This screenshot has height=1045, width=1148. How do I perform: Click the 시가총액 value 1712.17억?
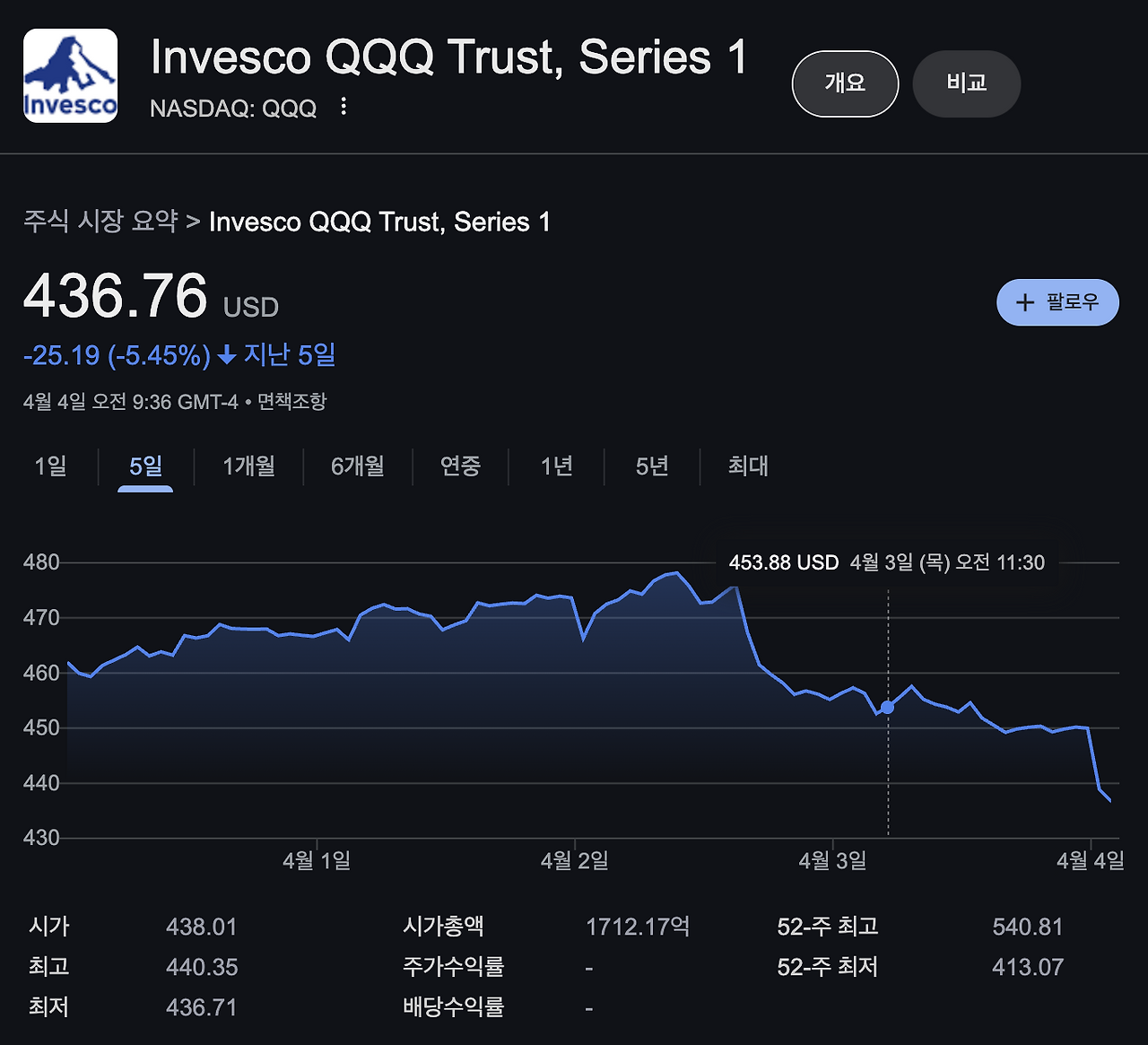pyautogui.click(x=638, y=927)
